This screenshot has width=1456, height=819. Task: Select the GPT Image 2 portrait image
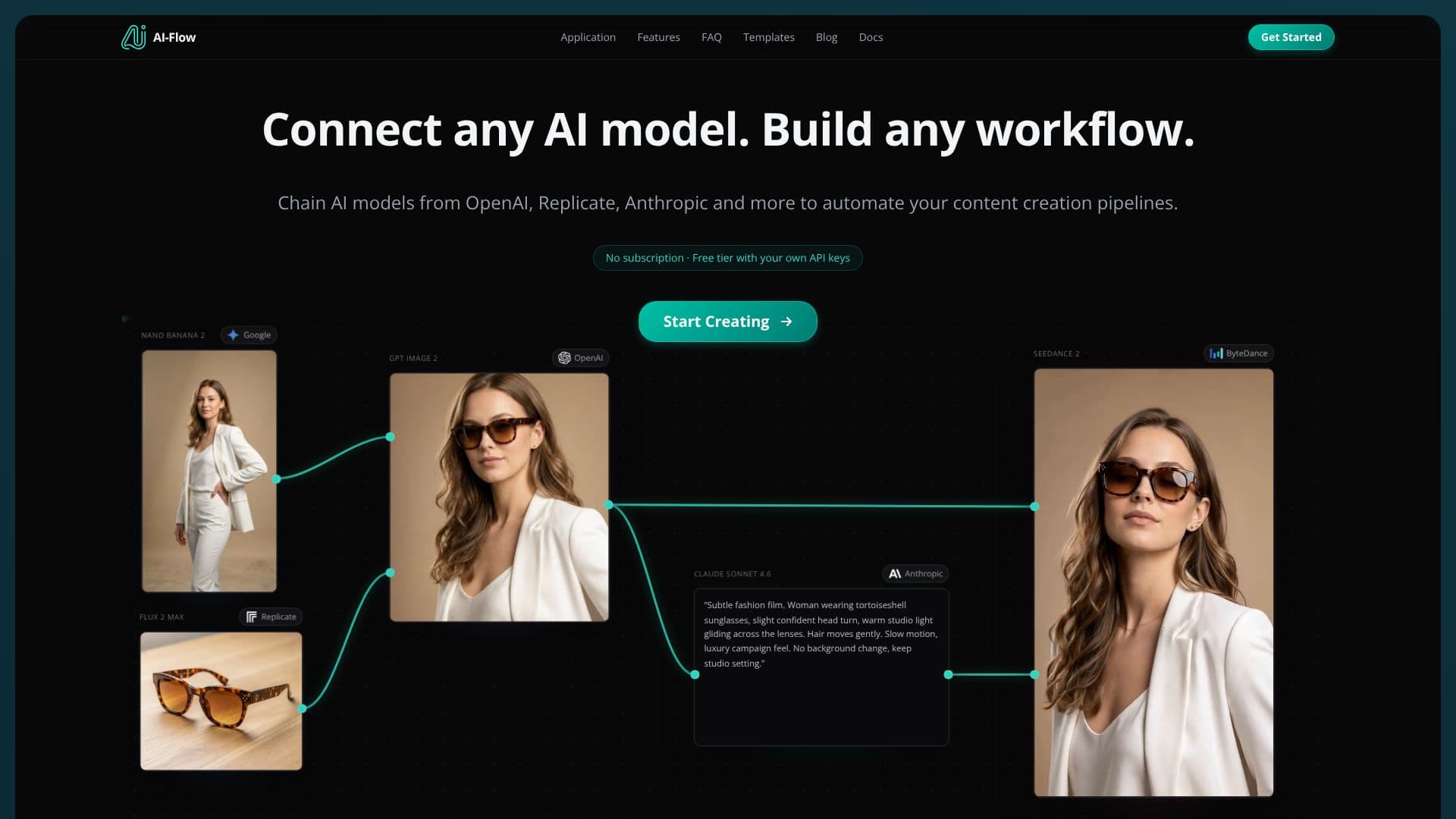(x=499, y=497)
